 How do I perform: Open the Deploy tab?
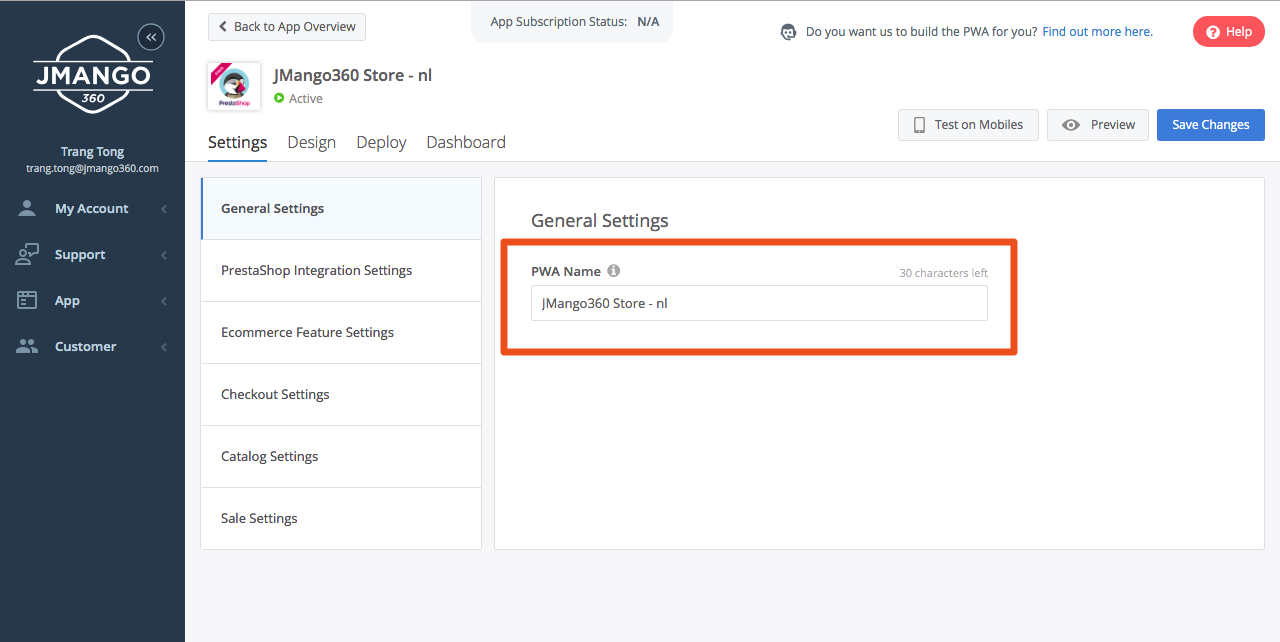tap(381, 142)
